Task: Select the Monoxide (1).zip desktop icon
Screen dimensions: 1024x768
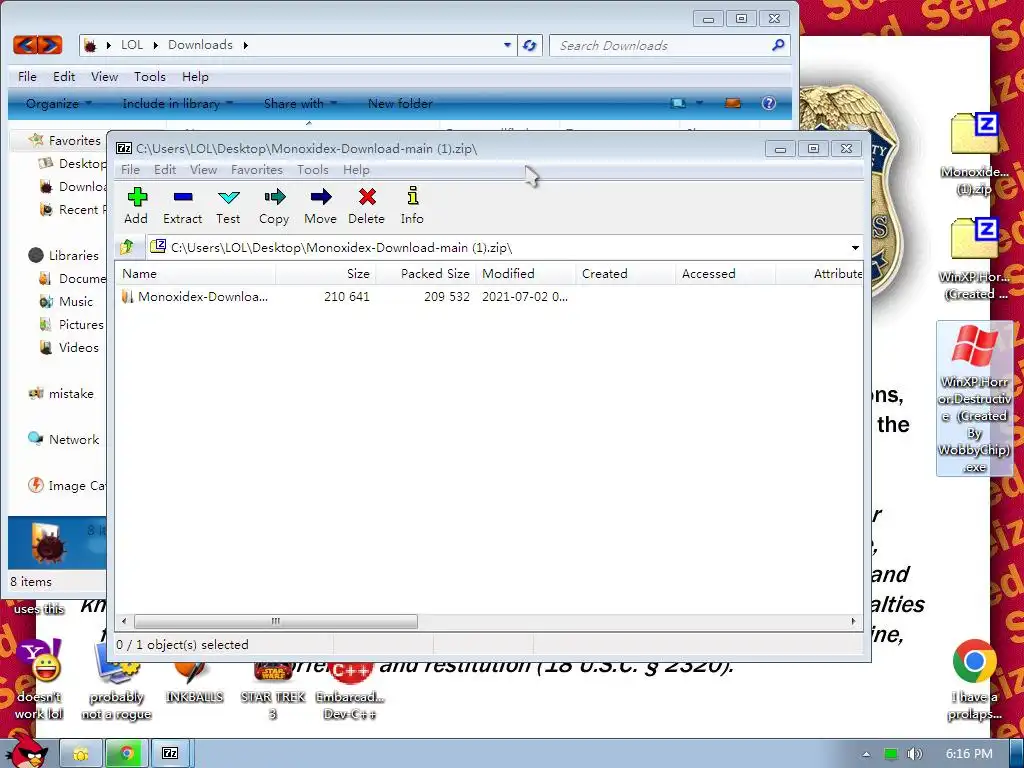Action: (x=974, y=154)
